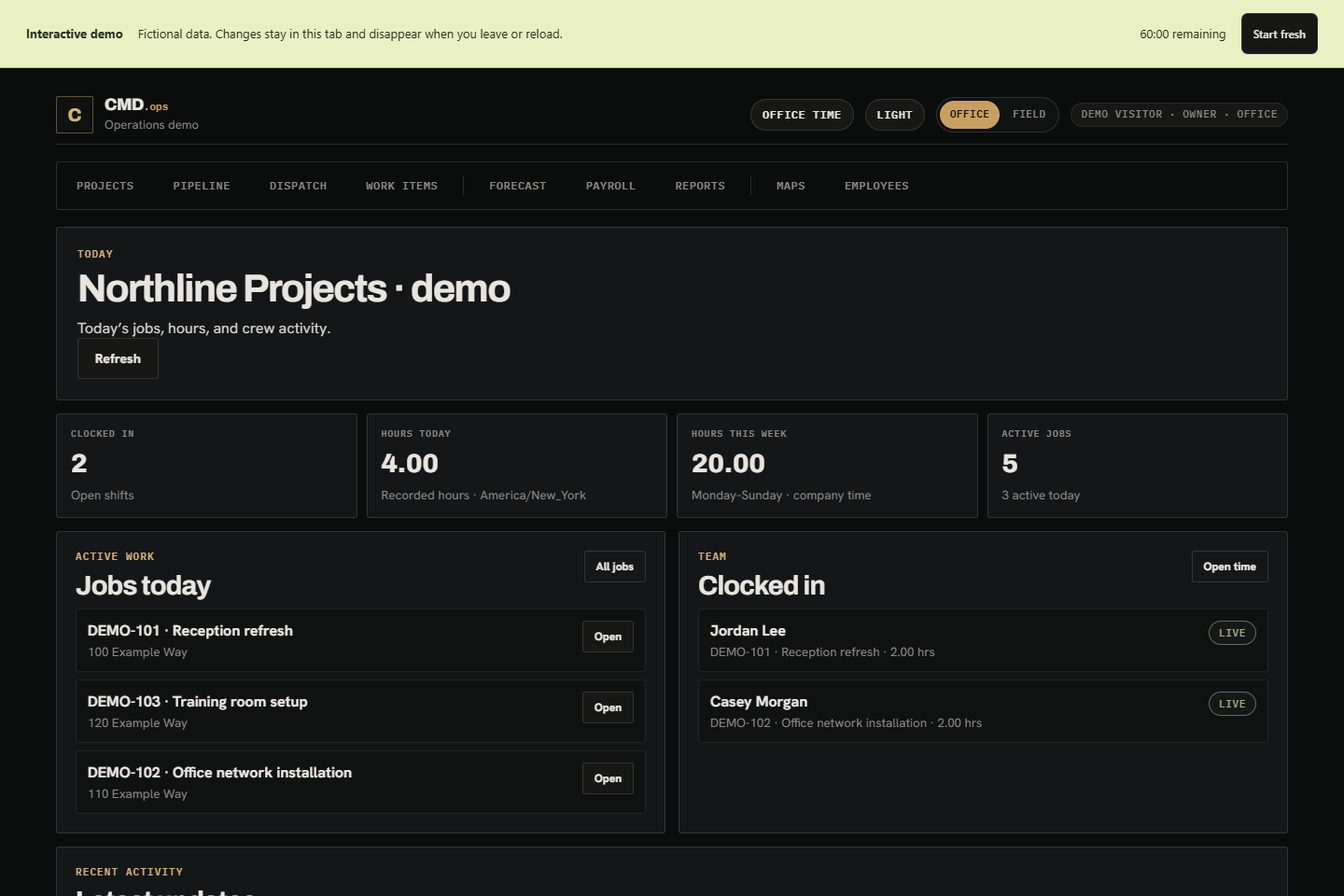Select the Active Jobs count 5
This screenshot has width=1344, height=896.
(x=1010, y=464)
